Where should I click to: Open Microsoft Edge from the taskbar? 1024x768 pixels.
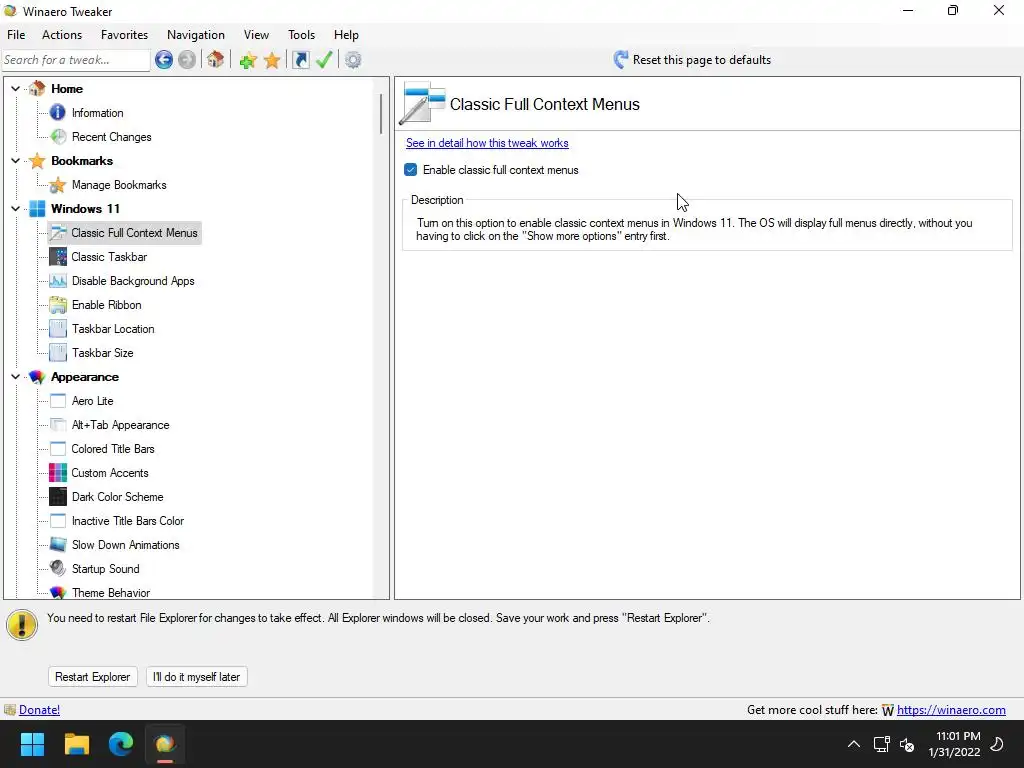[x=121, y=744]
